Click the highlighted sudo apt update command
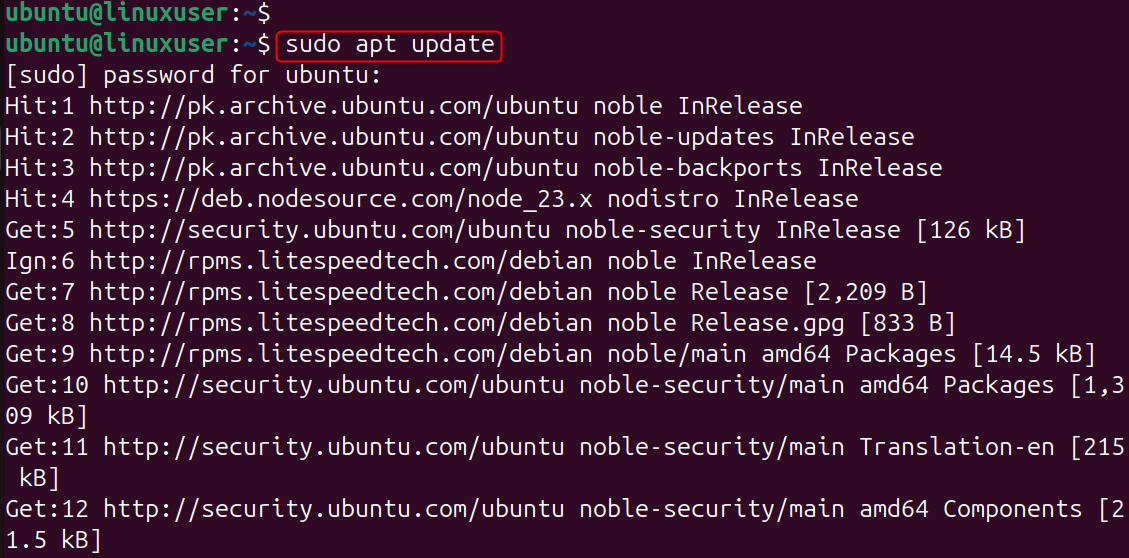 coord(389,45)
